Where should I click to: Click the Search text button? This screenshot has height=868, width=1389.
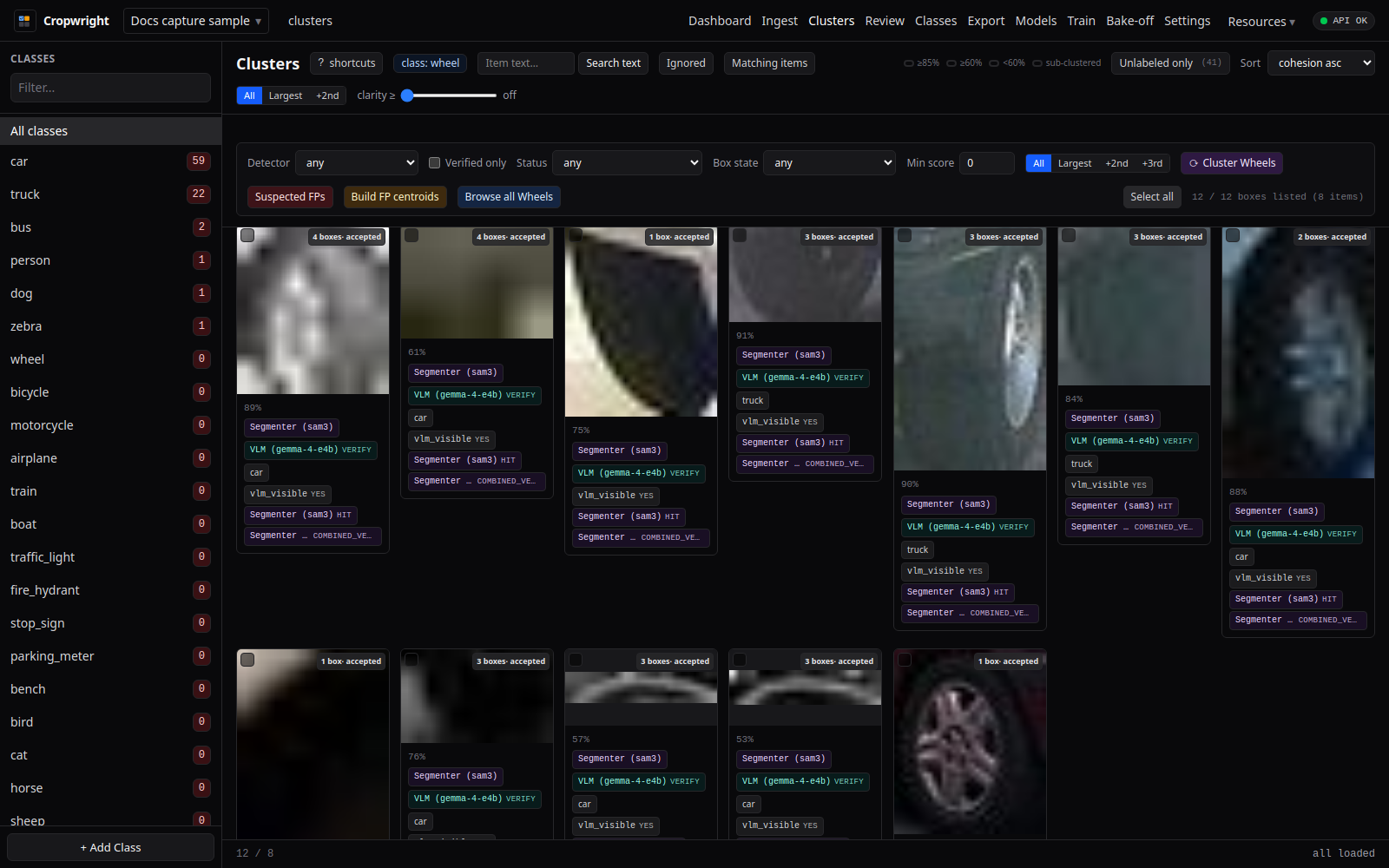tap(613, 63)
